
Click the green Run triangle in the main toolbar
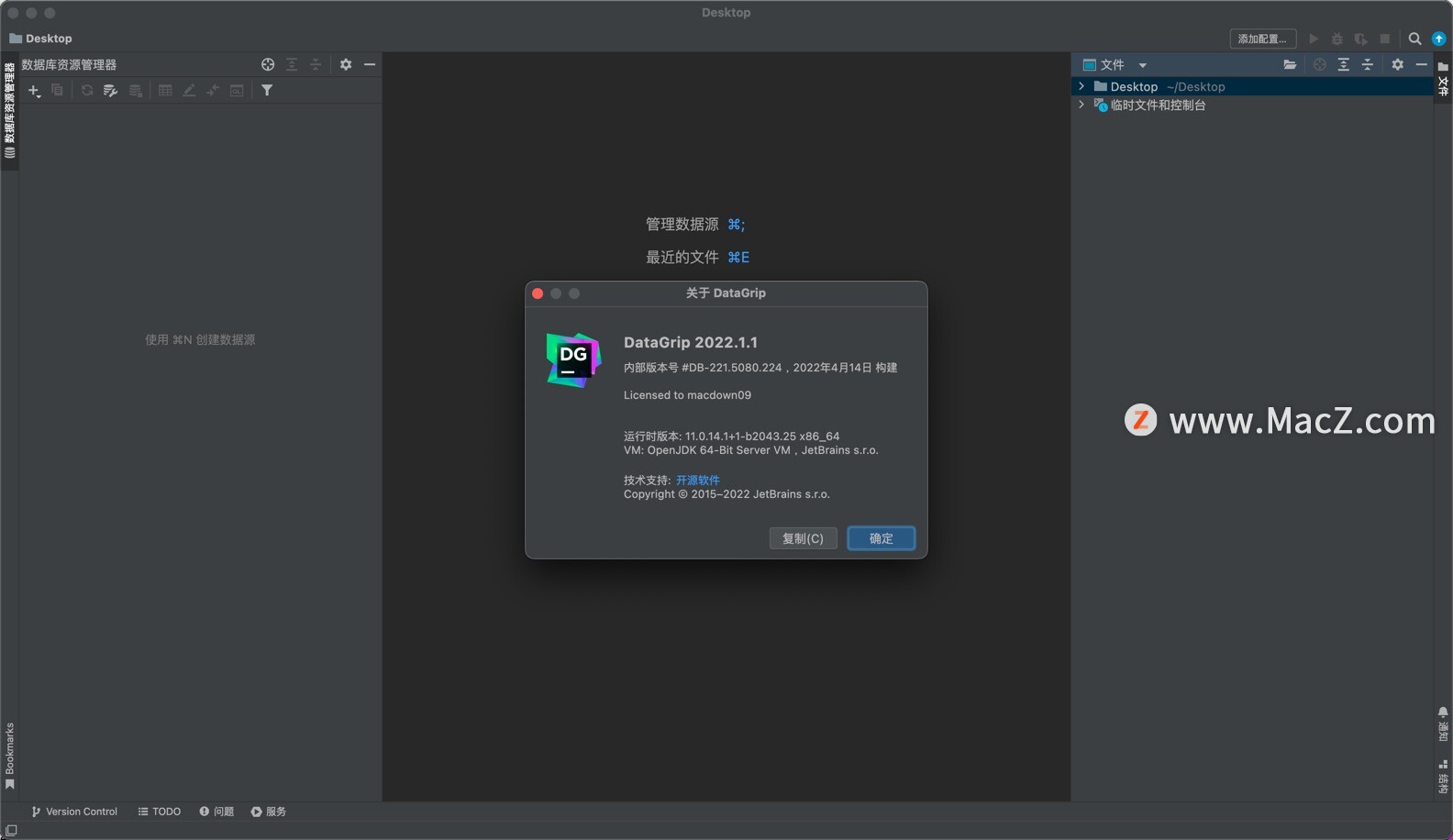click(1314, 39)
